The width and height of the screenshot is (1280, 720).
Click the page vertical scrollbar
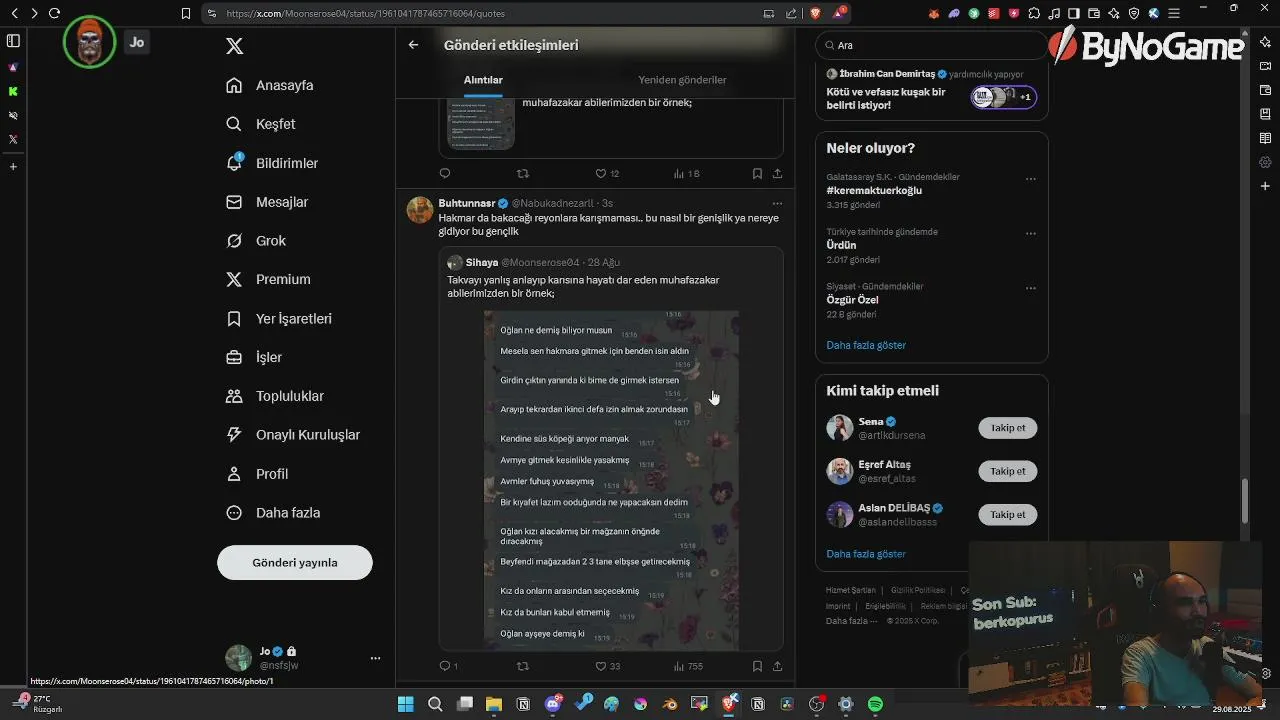[x=1245, y=500]
